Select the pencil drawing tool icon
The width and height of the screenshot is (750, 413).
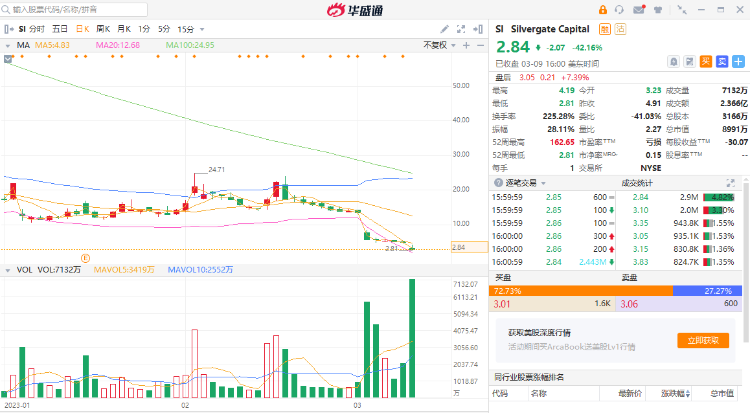[x=444, y=29]
